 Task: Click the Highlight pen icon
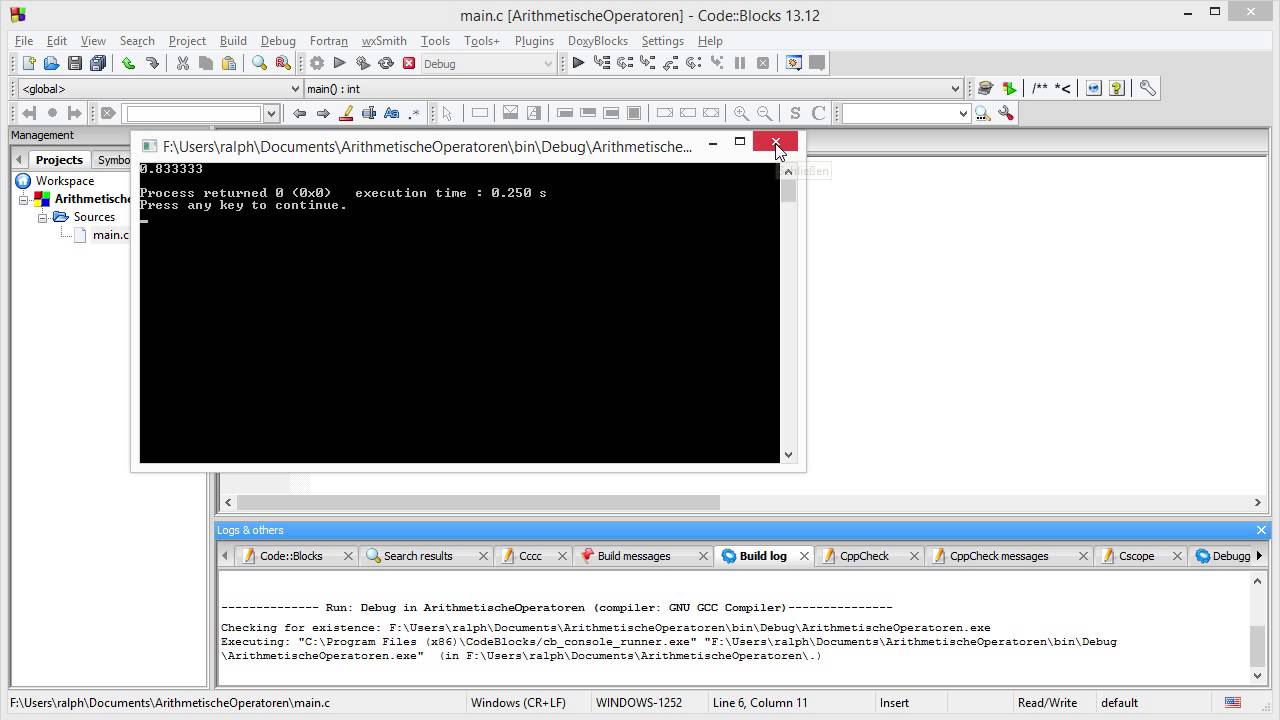tap(346, 113)
